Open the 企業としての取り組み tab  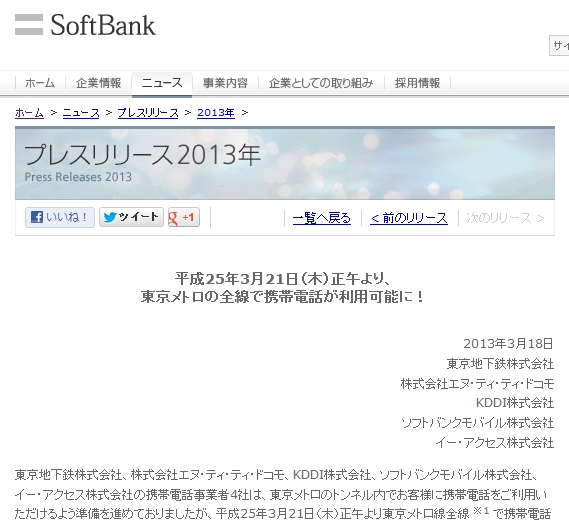click(x=321, y=83)
